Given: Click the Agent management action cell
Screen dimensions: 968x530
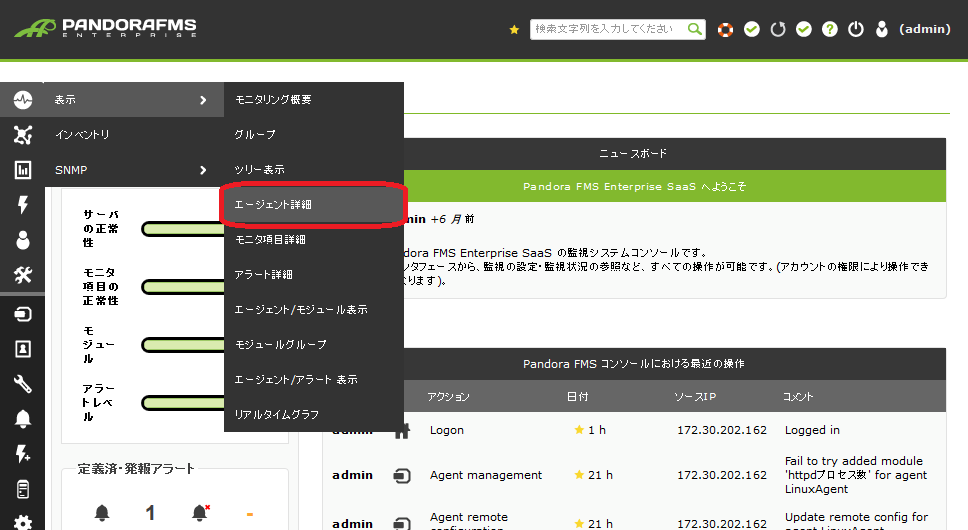Looking at the screenshot, I should point(486,475).
